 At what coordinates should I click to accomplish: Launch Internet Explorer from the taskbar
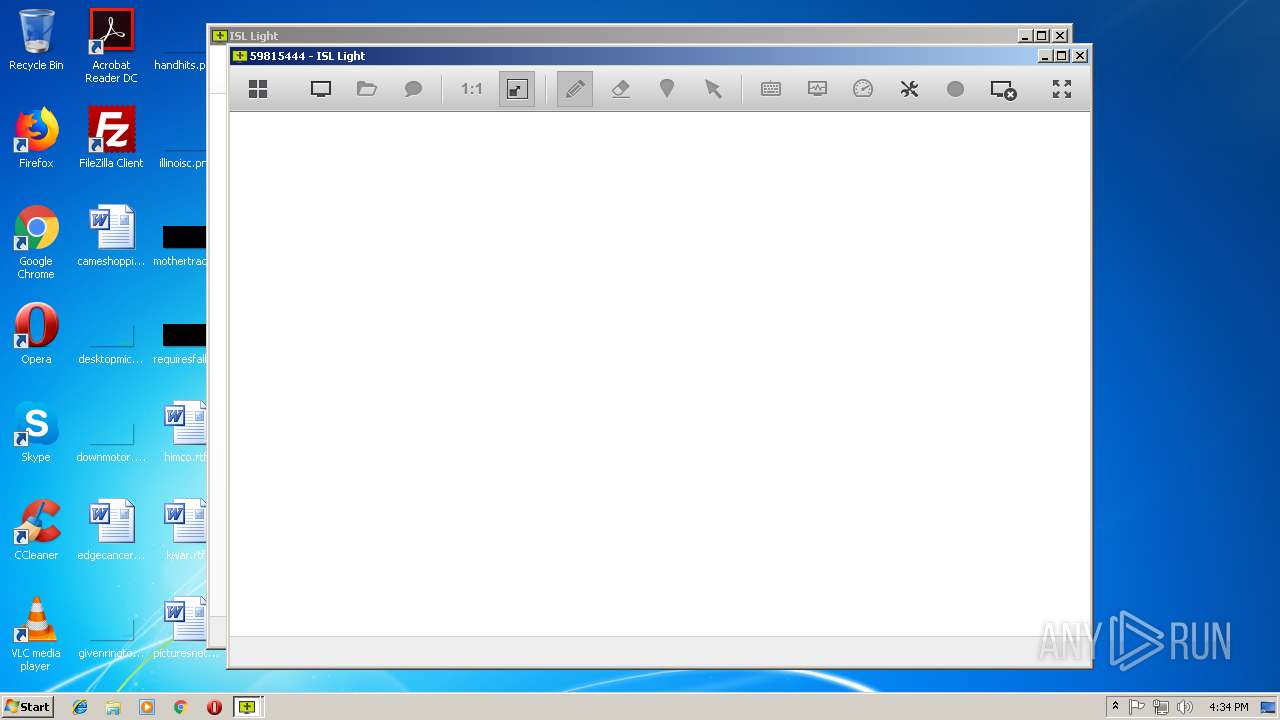80,707
